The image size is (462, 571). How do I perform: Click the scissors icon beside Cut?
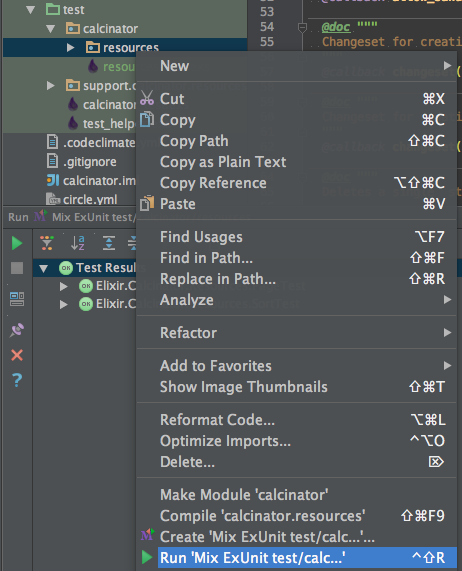coord(147,98)
